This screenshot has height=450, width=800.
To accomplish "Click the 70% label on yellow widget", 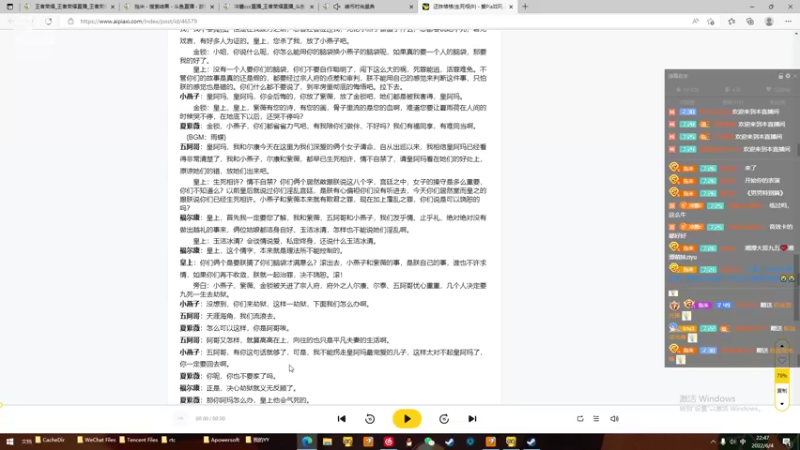I will [x=782, y=376].
